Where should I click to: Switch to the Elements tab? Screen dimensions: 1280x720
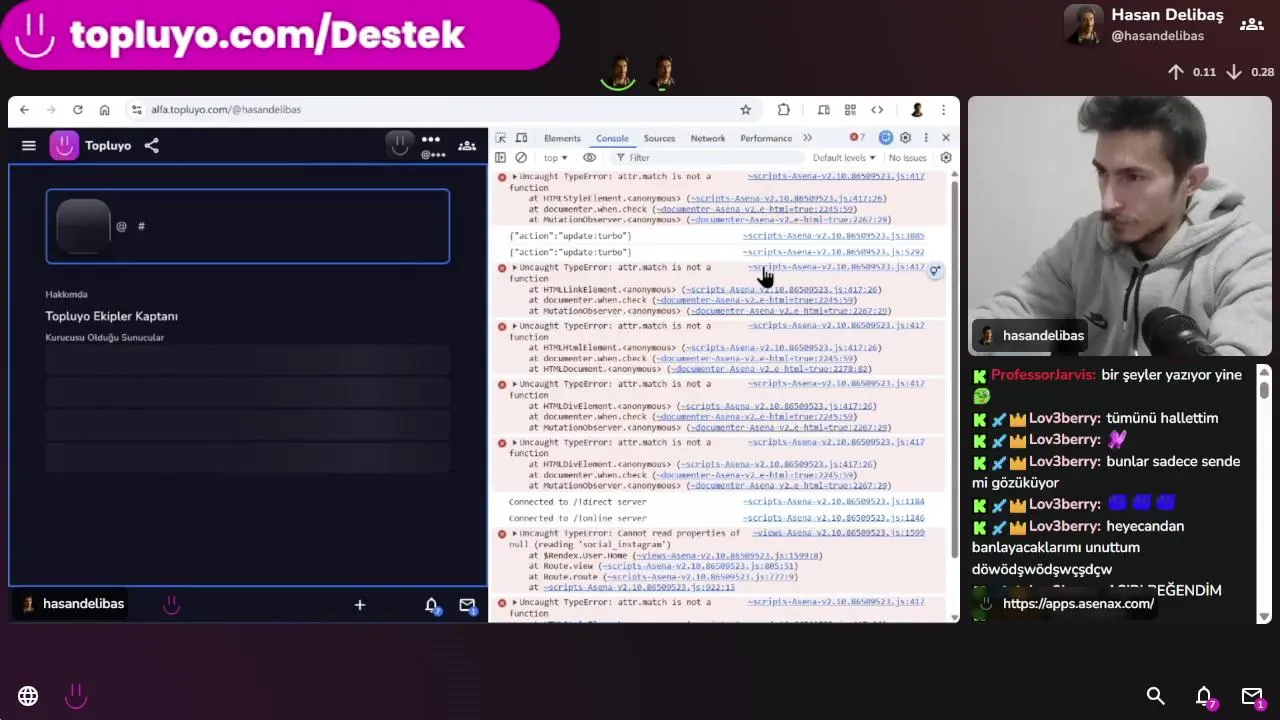562,138
